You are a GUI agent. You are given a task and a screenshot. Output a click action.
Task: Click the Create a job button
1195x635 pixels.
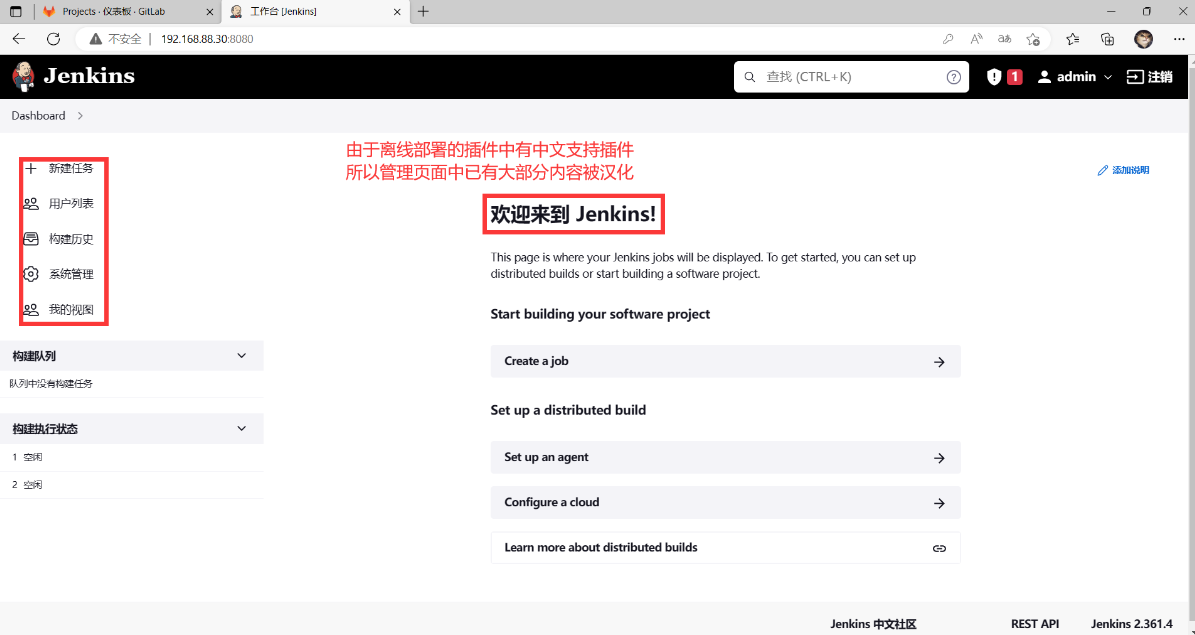coord(726,361)
